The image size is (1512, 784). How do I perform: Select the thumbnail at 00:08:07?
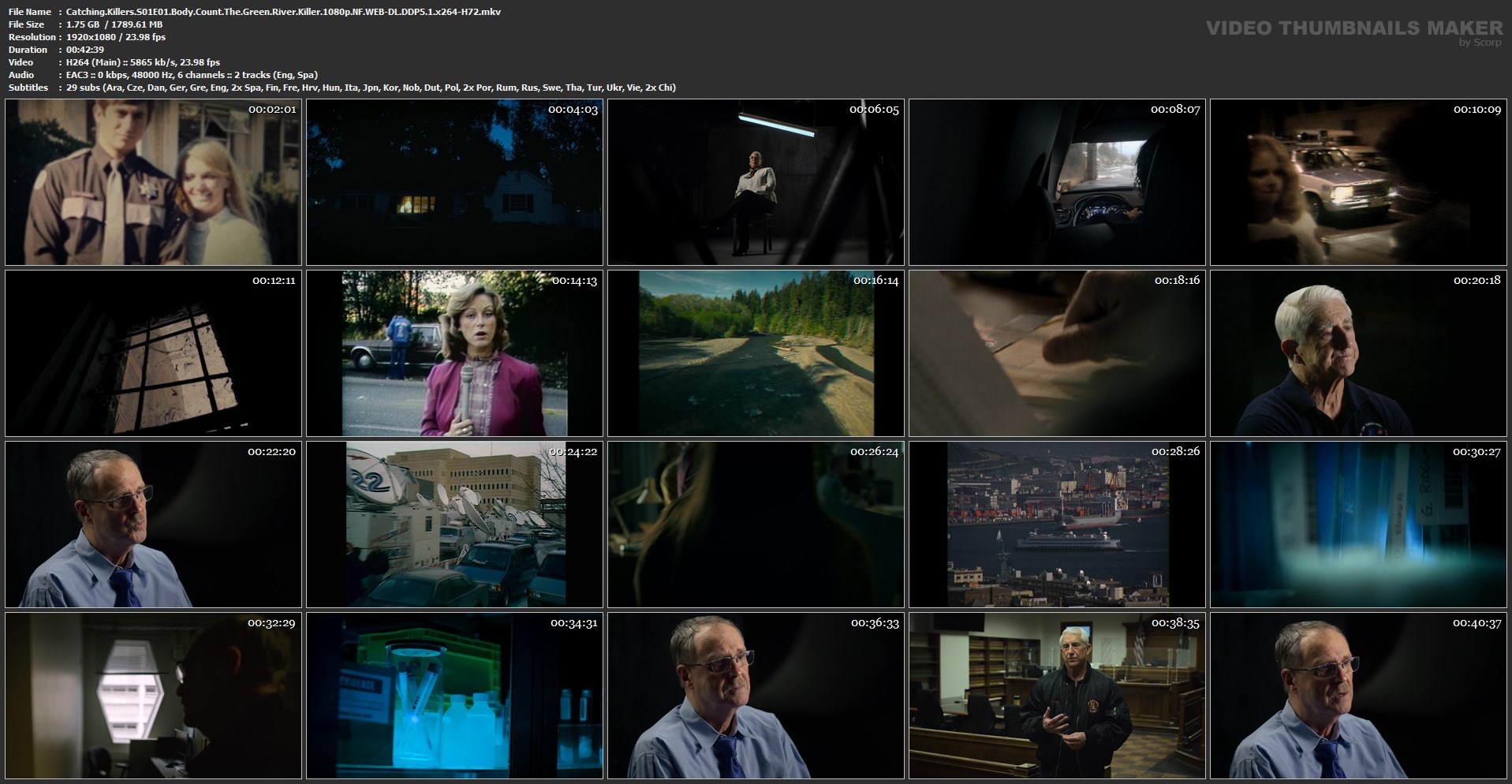pyautogui.click(x=1057, y=182)
